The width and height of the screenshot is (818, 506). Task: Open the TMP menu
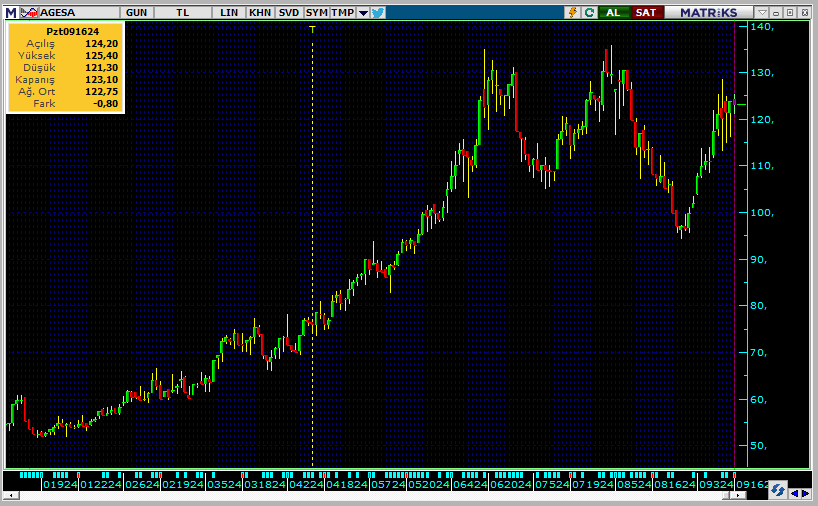point(343,12)
